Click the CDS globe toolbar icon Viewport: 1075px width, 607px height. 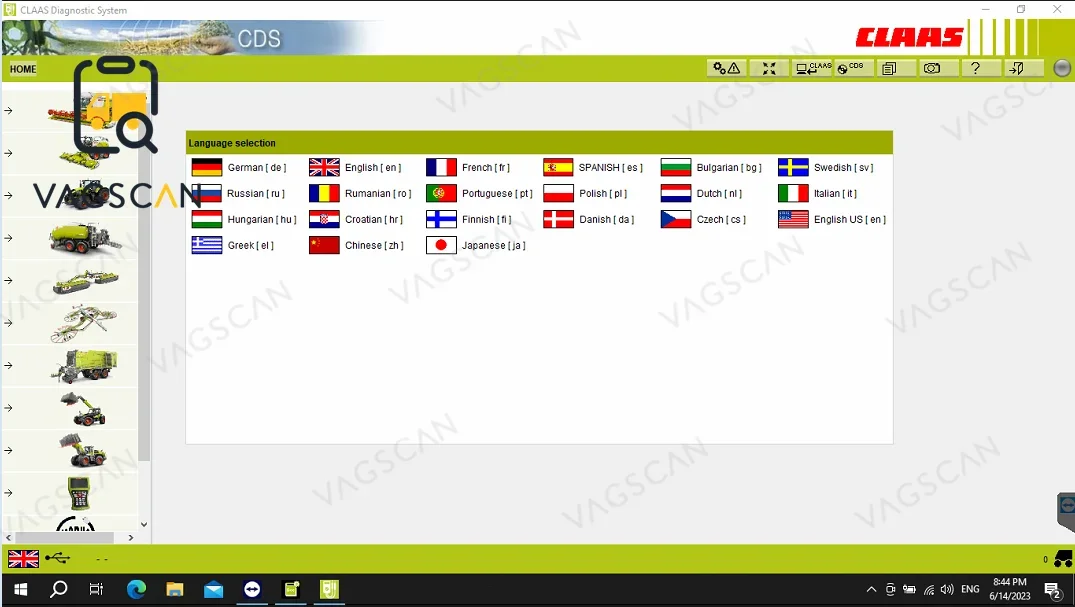click(852, 68)
